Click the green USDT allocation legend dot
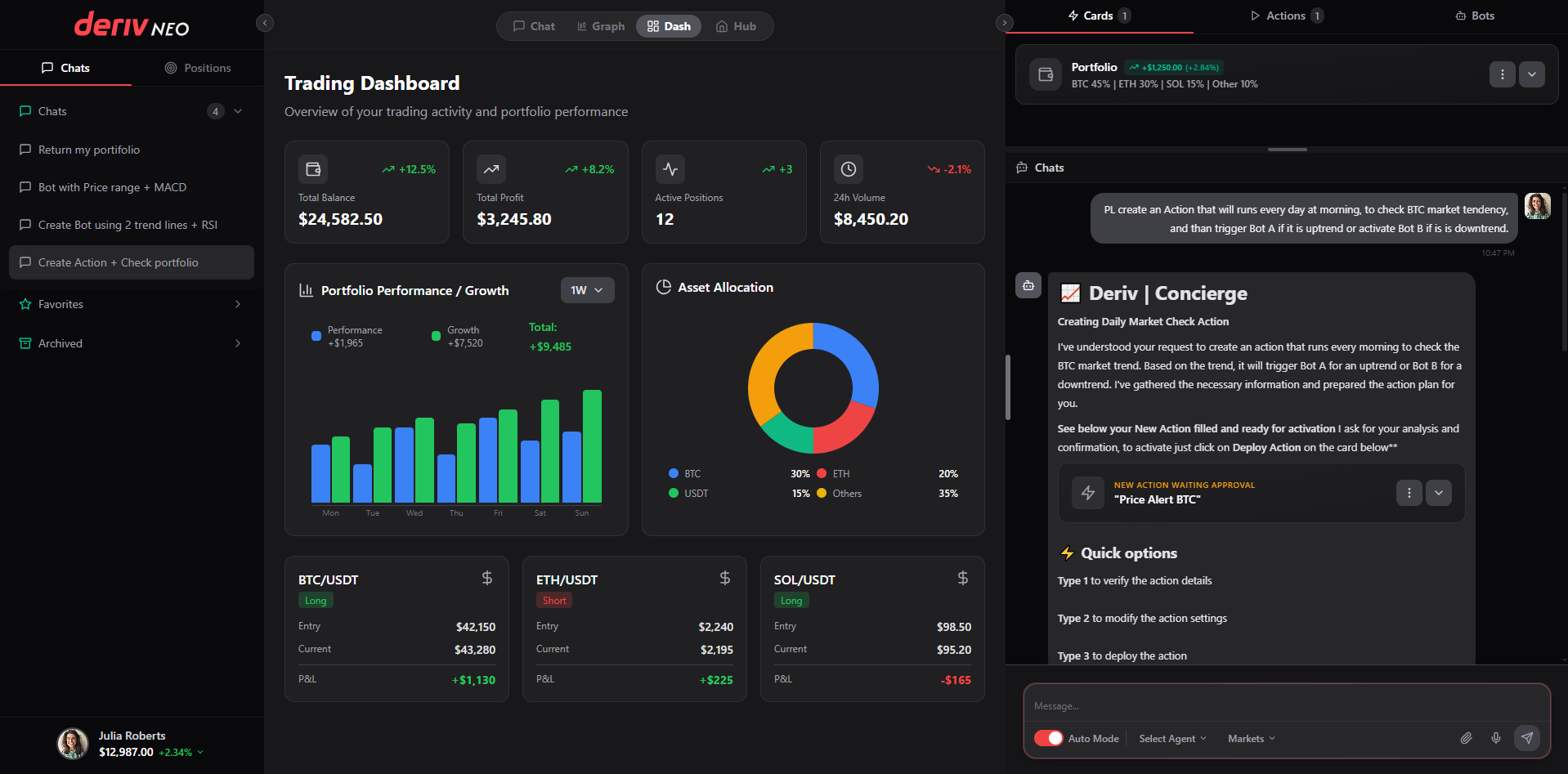Screen dimensions: 1568x774 (674, 493)
